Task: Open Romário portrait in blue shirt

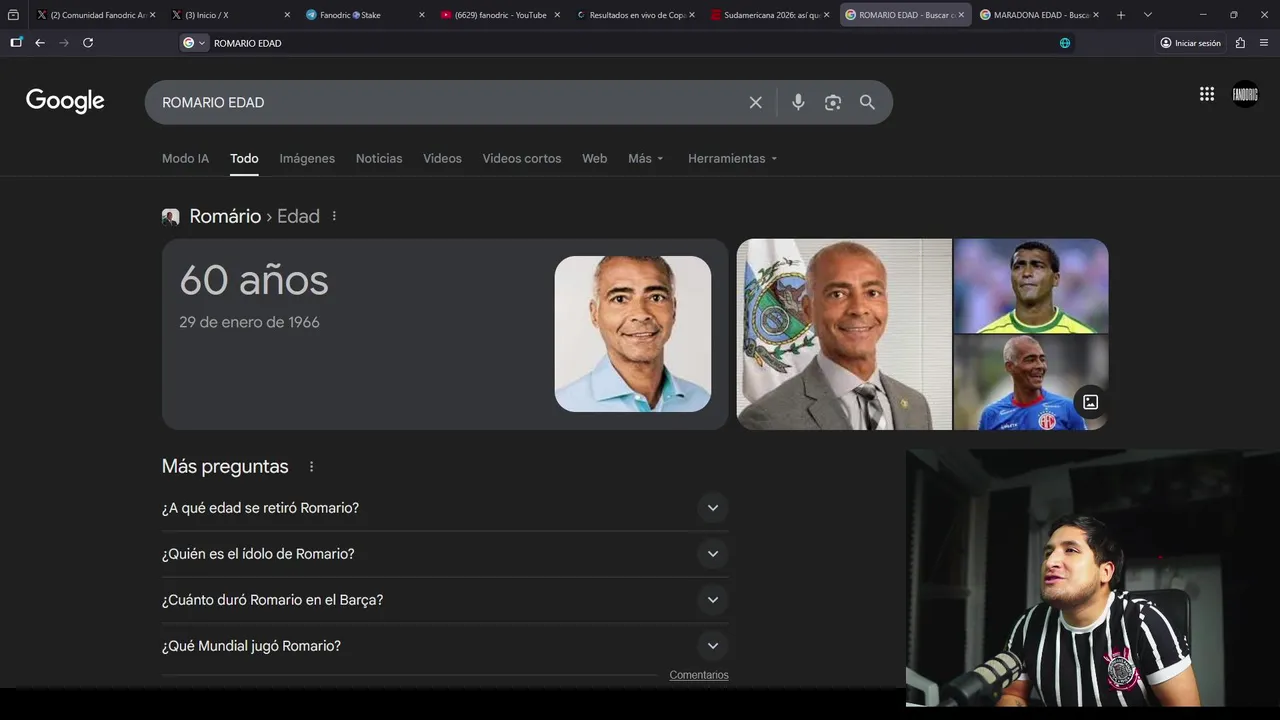Action: (x=633, y=334)
